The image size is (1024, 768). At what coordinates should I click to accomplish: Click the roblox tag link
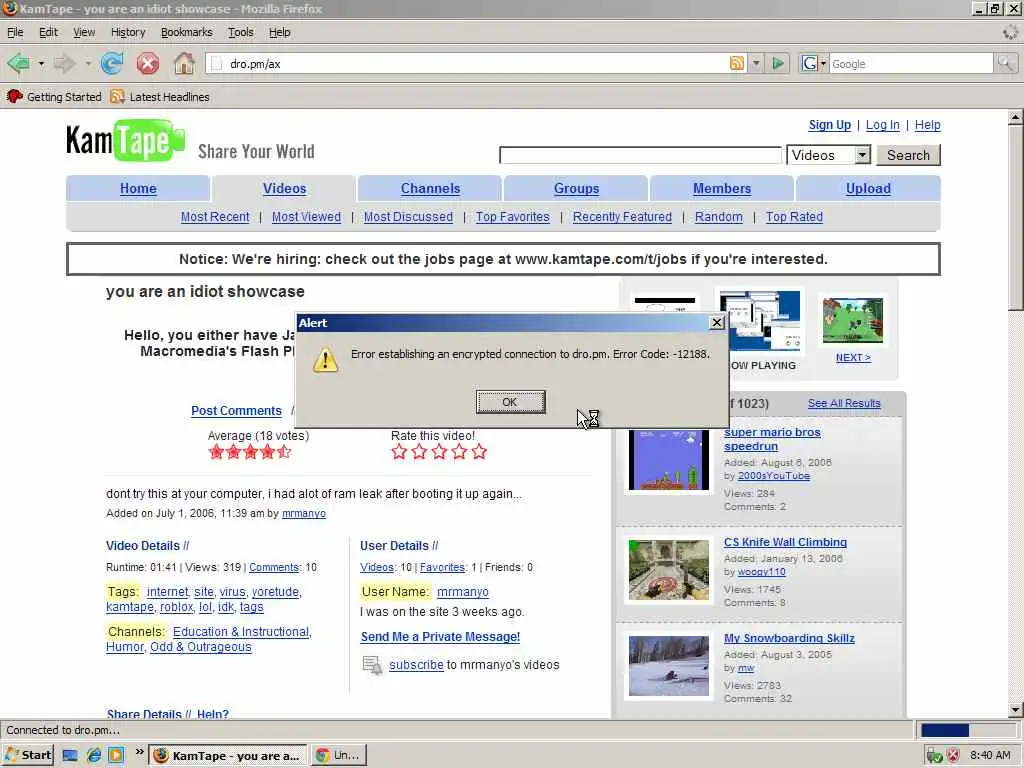[x=176, y=607]
